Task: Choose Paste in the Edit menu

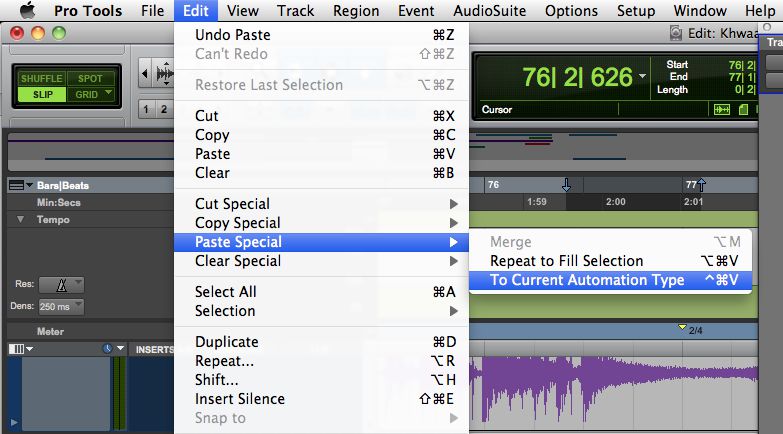Action: pyautogui.click(x=322, y=153)
